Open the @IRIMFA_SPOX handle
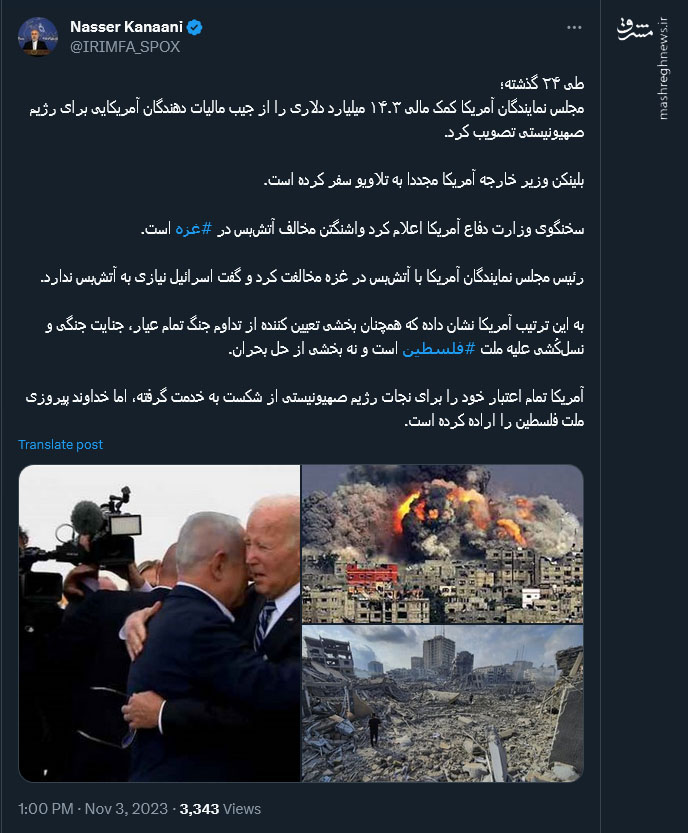Viewport: 688px width, 833px height. (125, 47)
